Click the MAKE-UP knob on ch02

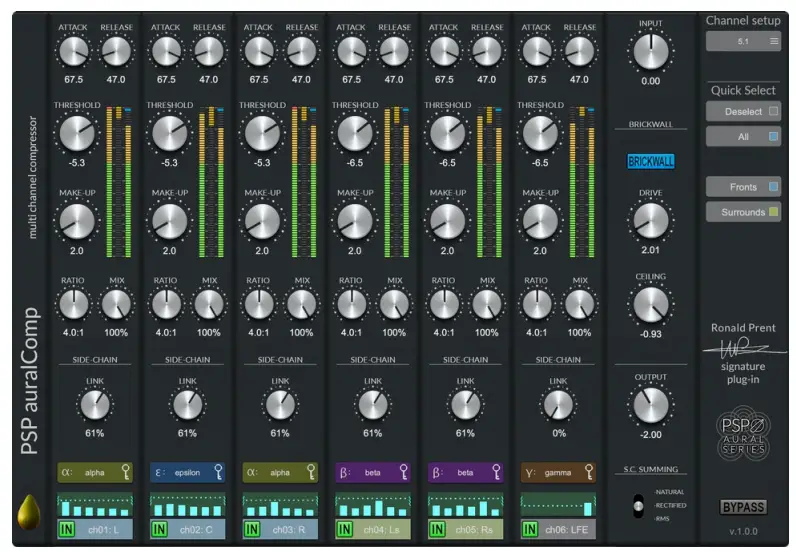coord(170,221)
